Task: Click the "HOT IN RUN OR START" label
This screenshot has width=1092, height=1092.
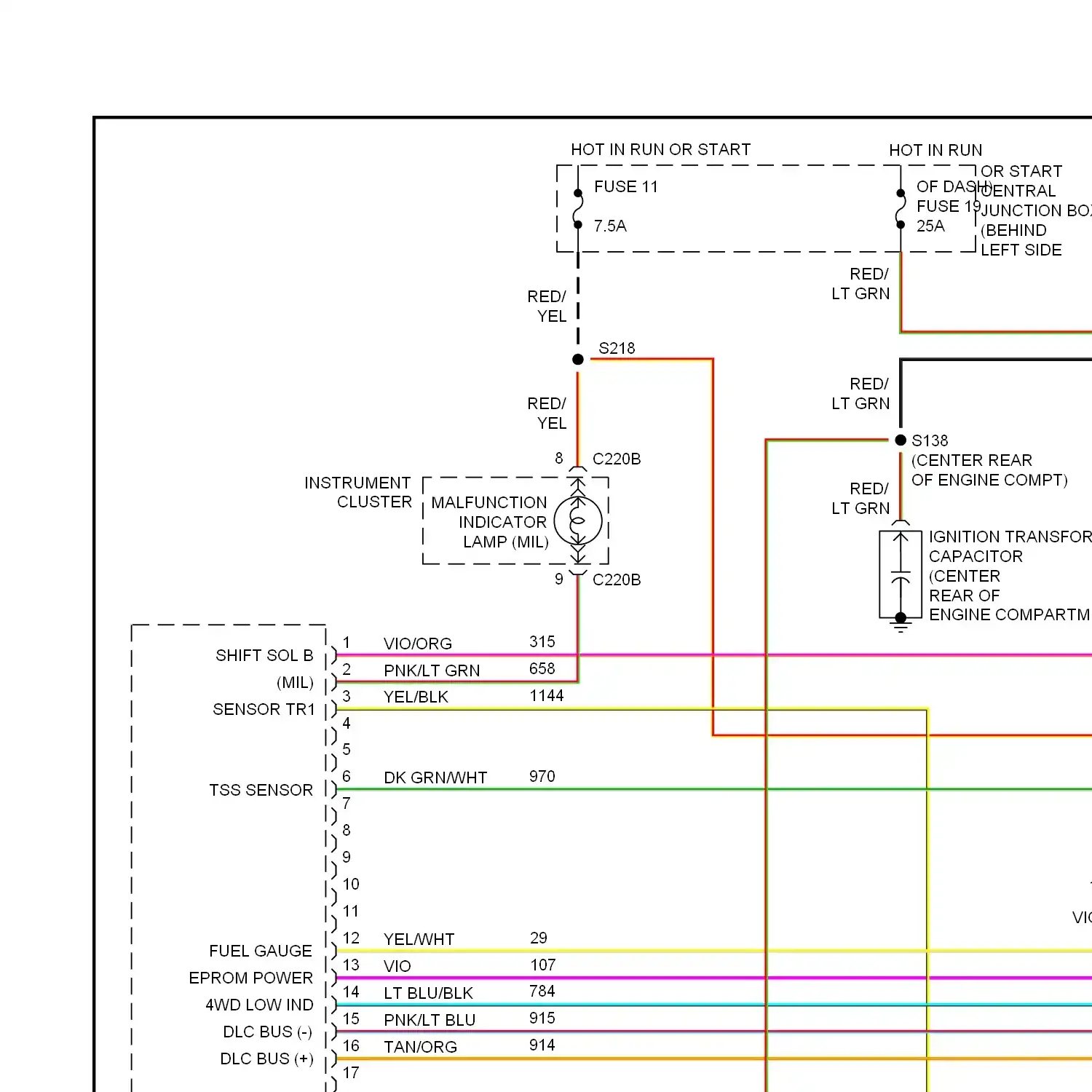Action: pos(660,149)
